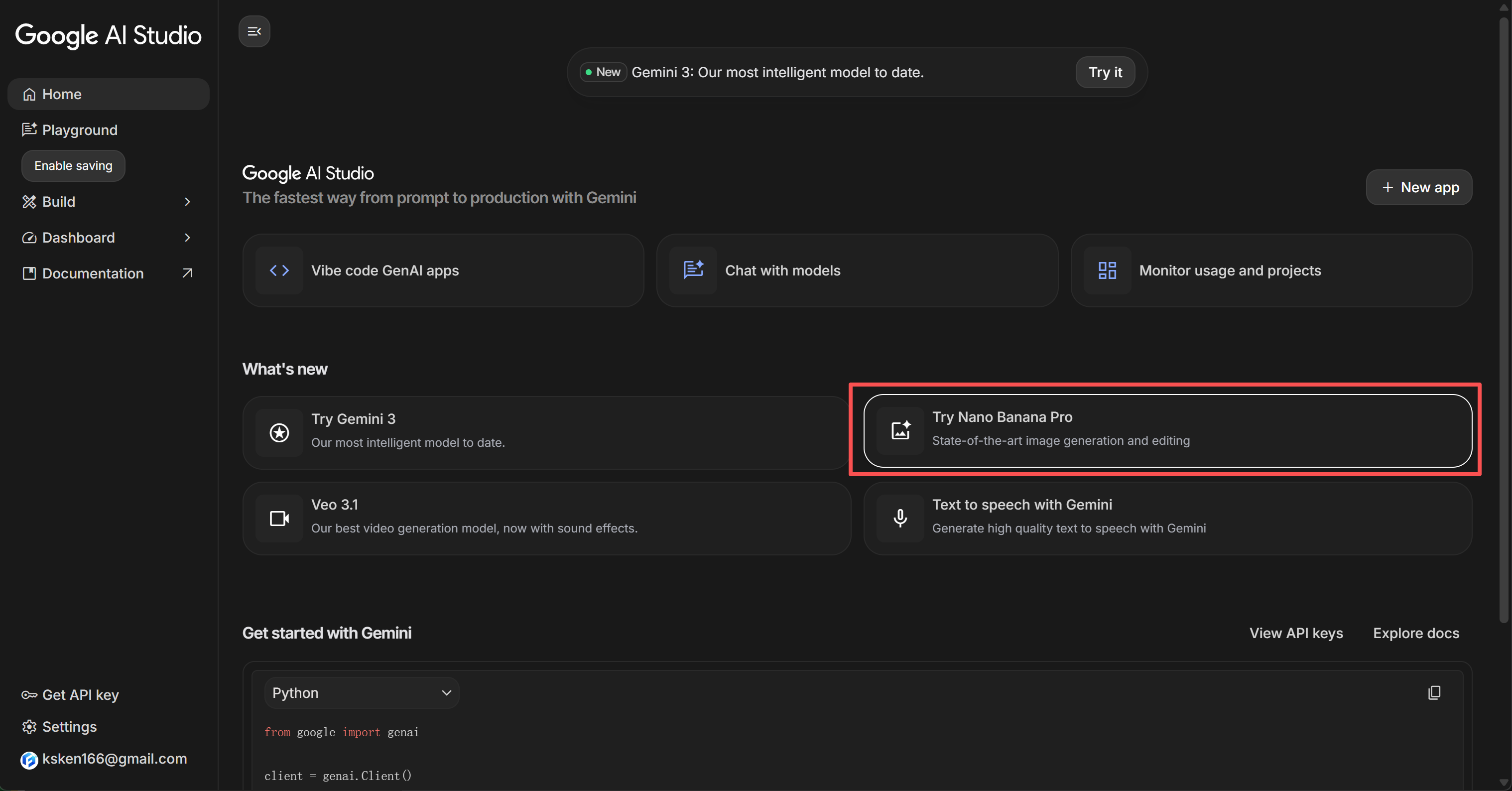This screenshot has width=1512, height=791.
Task: Open the Chat with models card
Action: (857, 270)
